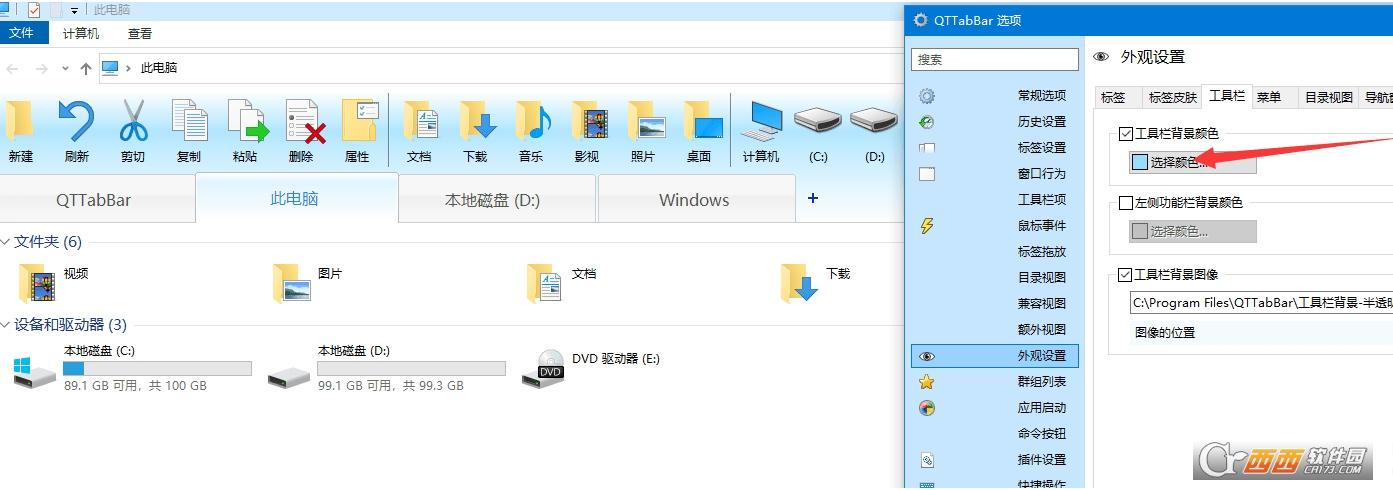Select 工具栏项 in options sidebar

(995, 200)
